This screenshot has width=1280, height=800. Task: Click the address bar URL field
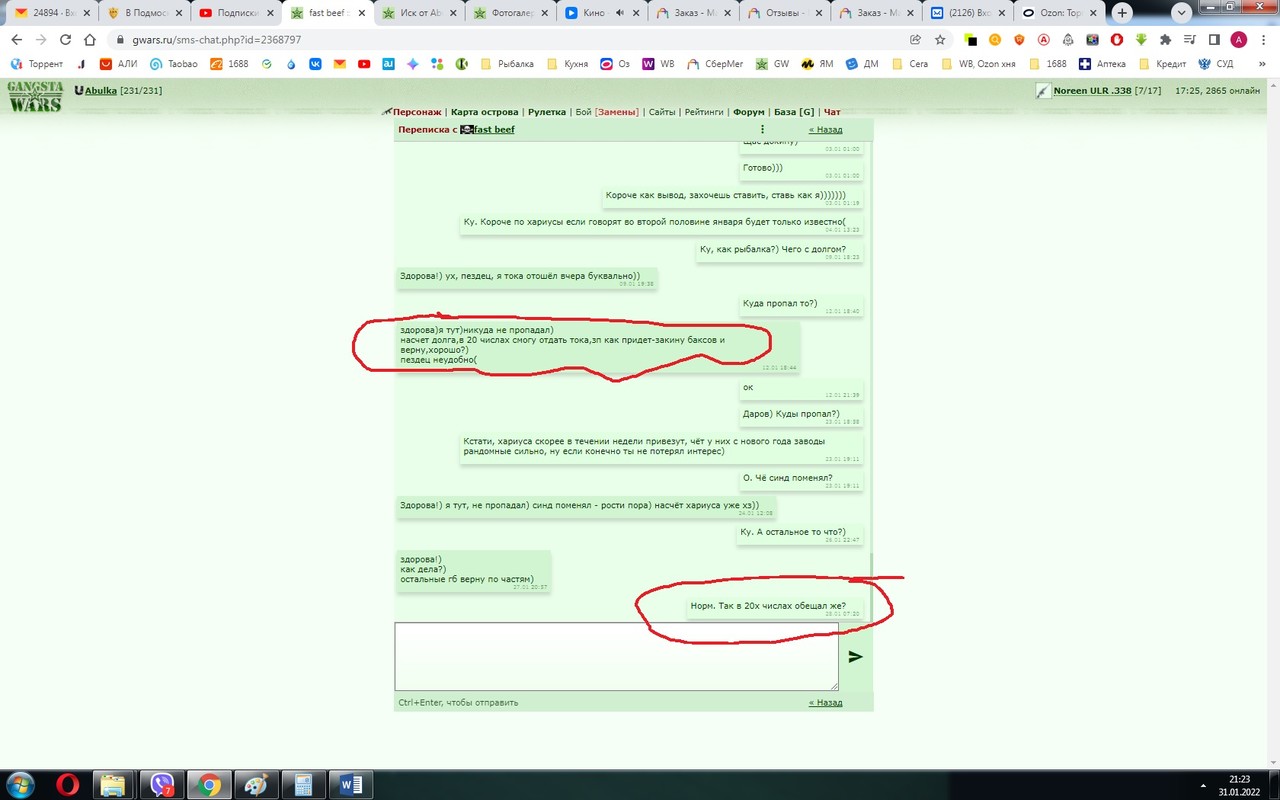tap(500, 40)
